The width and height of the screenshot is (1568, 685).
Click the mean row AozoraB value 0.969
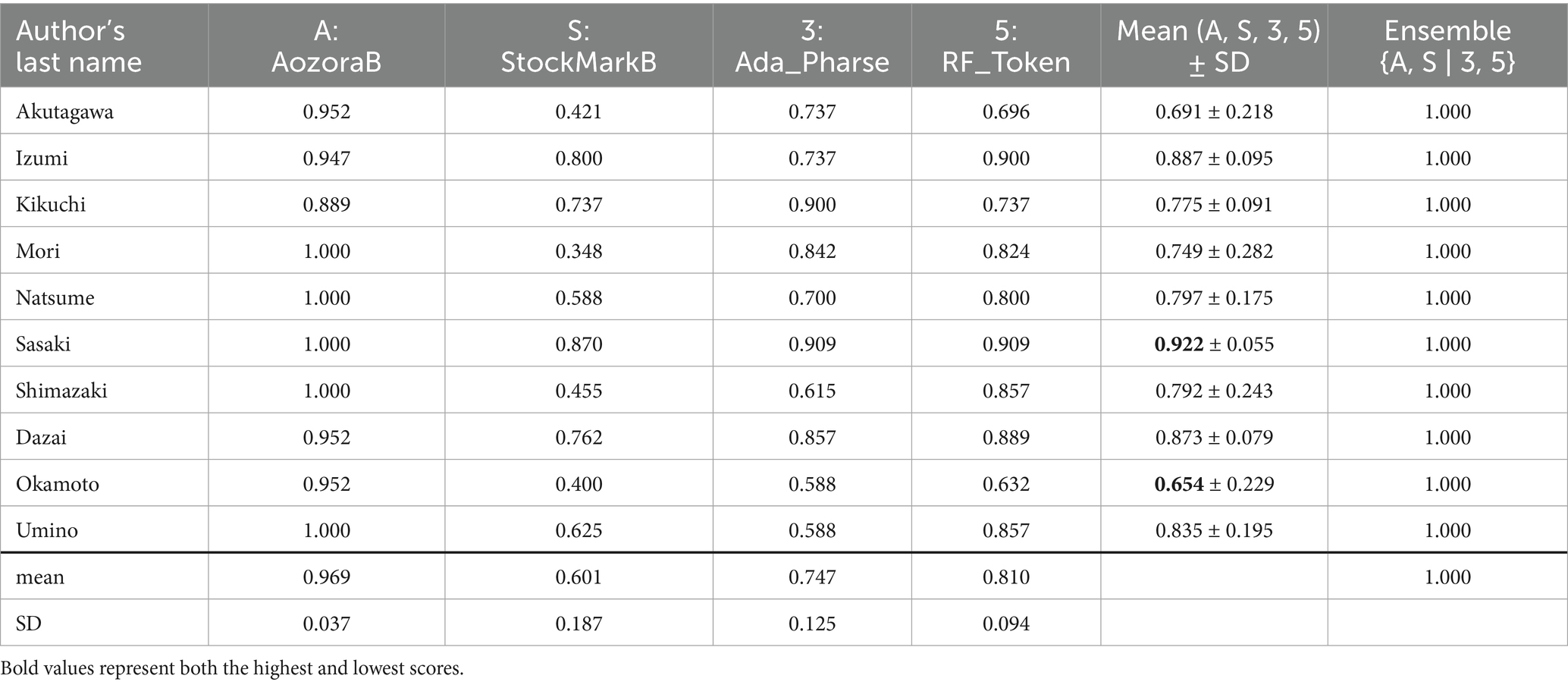click(x=327, y=577)
